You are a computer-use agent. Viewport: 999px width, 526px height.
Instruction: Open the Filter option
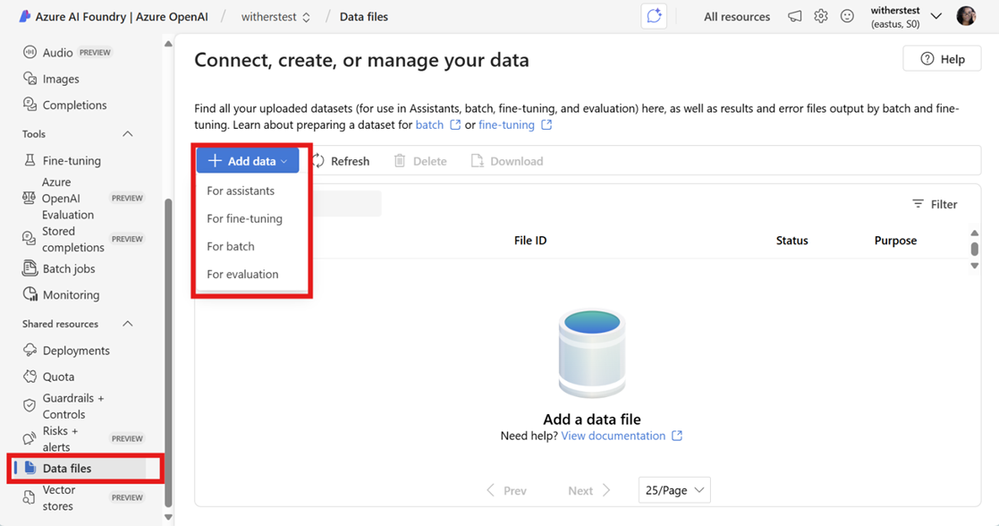(935, 204)
